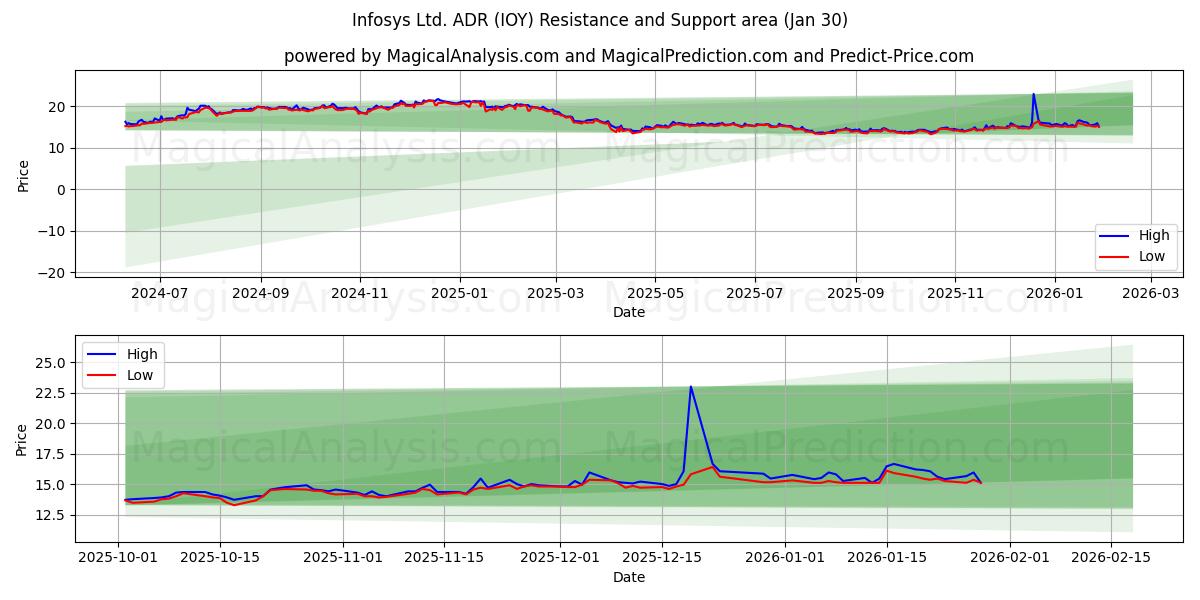Click the 'Price' y-axis title of the bottom chart
Viewport: 1200px width, 600px height.
[23, 440]
